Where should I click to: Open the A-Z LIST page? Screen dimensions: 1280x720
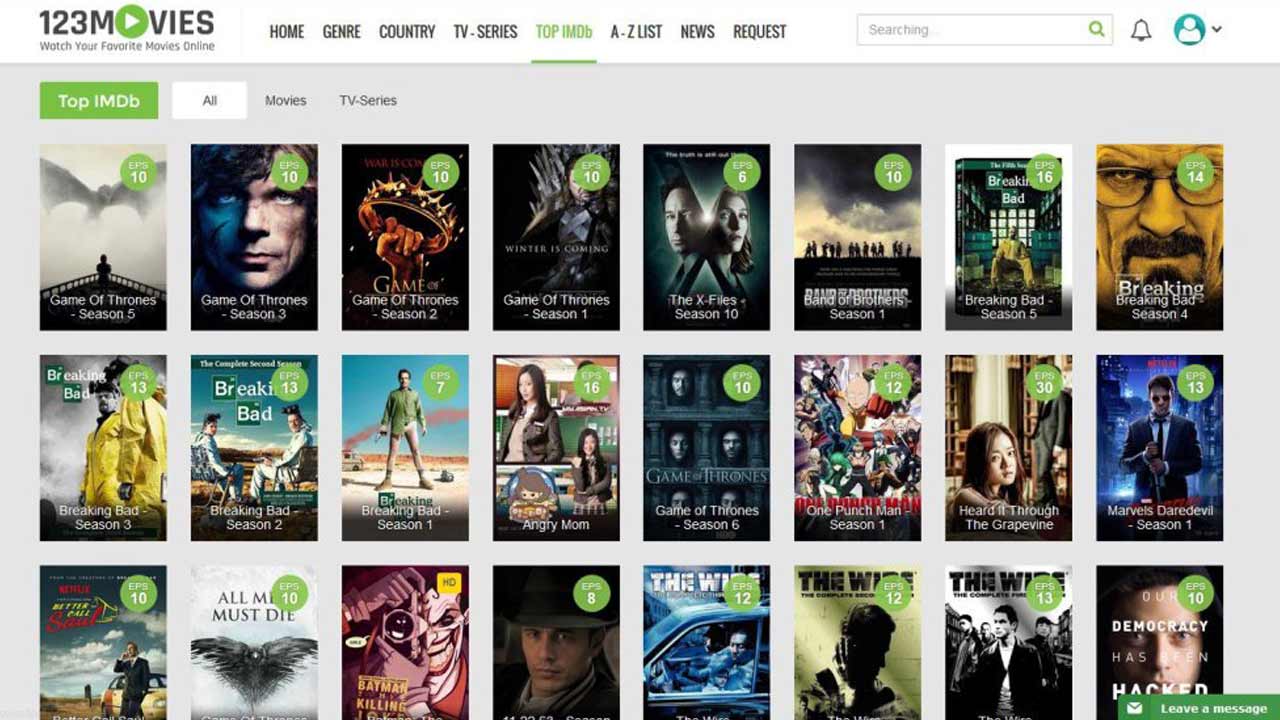pos(636,31)
